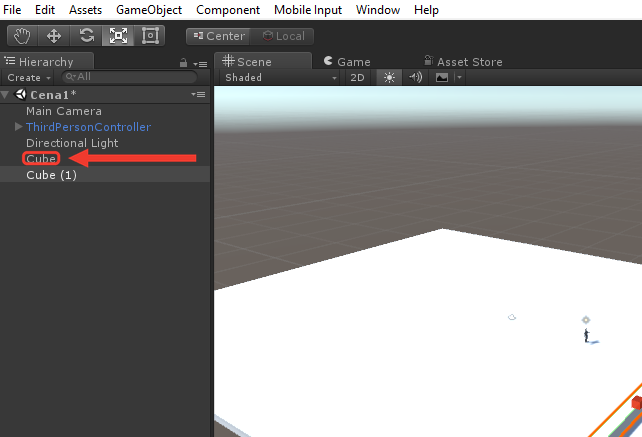Select the Move tool
Image resolution: width=642 pixels, height=437 pixels.
pos(54,36)
